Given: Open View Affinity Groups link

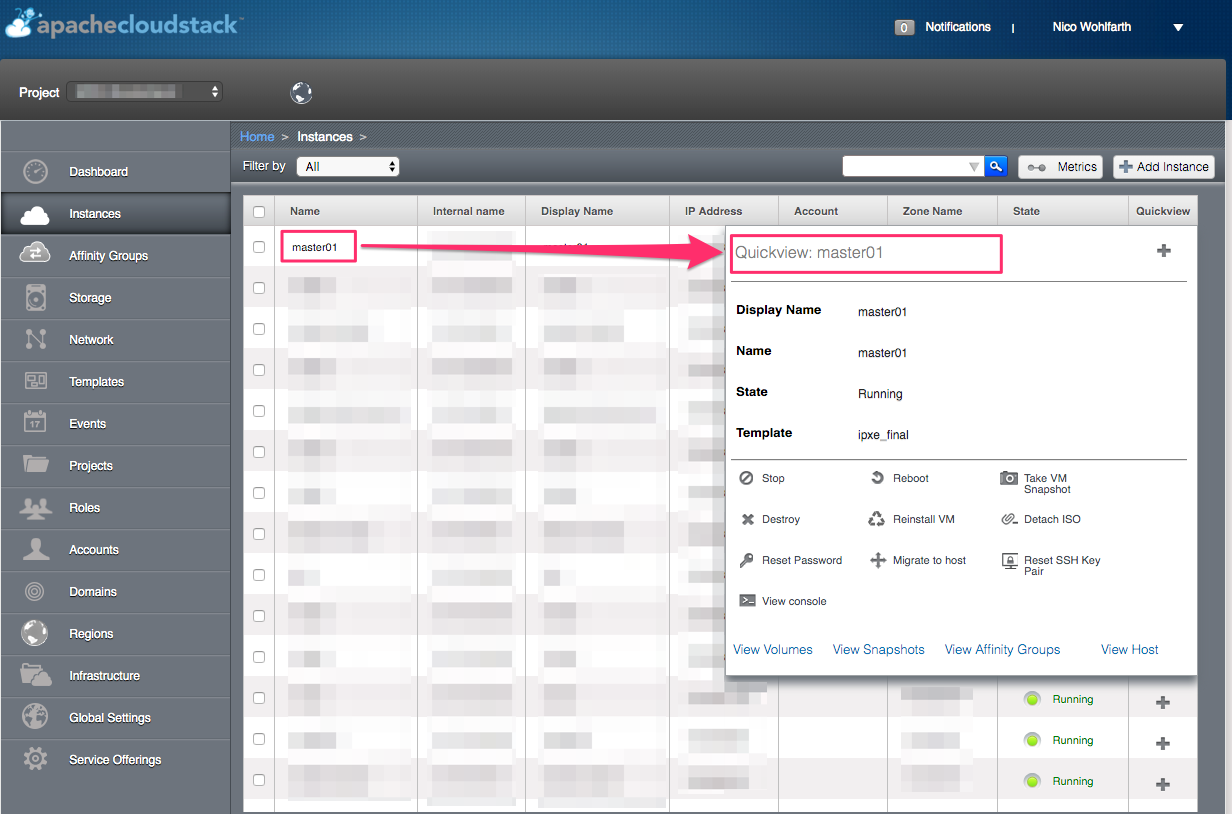Looking at the screenshot, I should tap(1002, 649).
